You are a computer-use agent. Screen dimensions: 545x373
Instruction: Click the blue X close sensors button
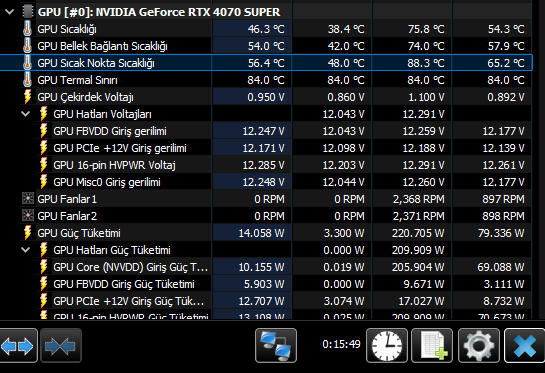[x=524, y=346]
